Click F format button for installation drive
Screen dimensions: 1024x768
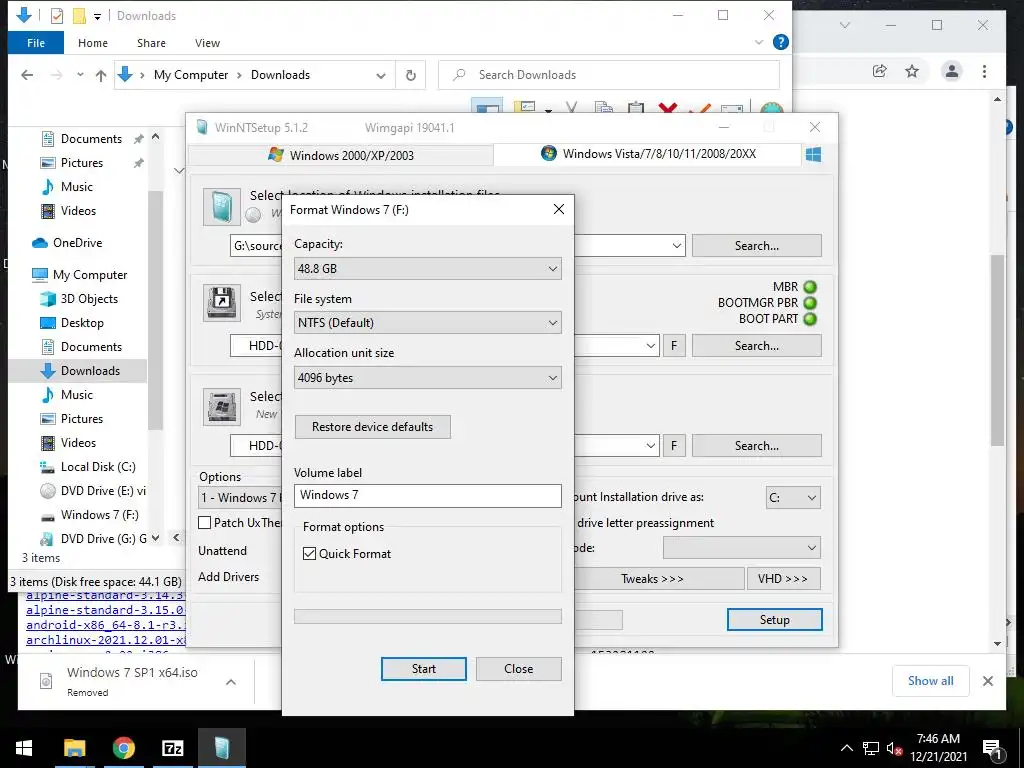pos(674,446)
